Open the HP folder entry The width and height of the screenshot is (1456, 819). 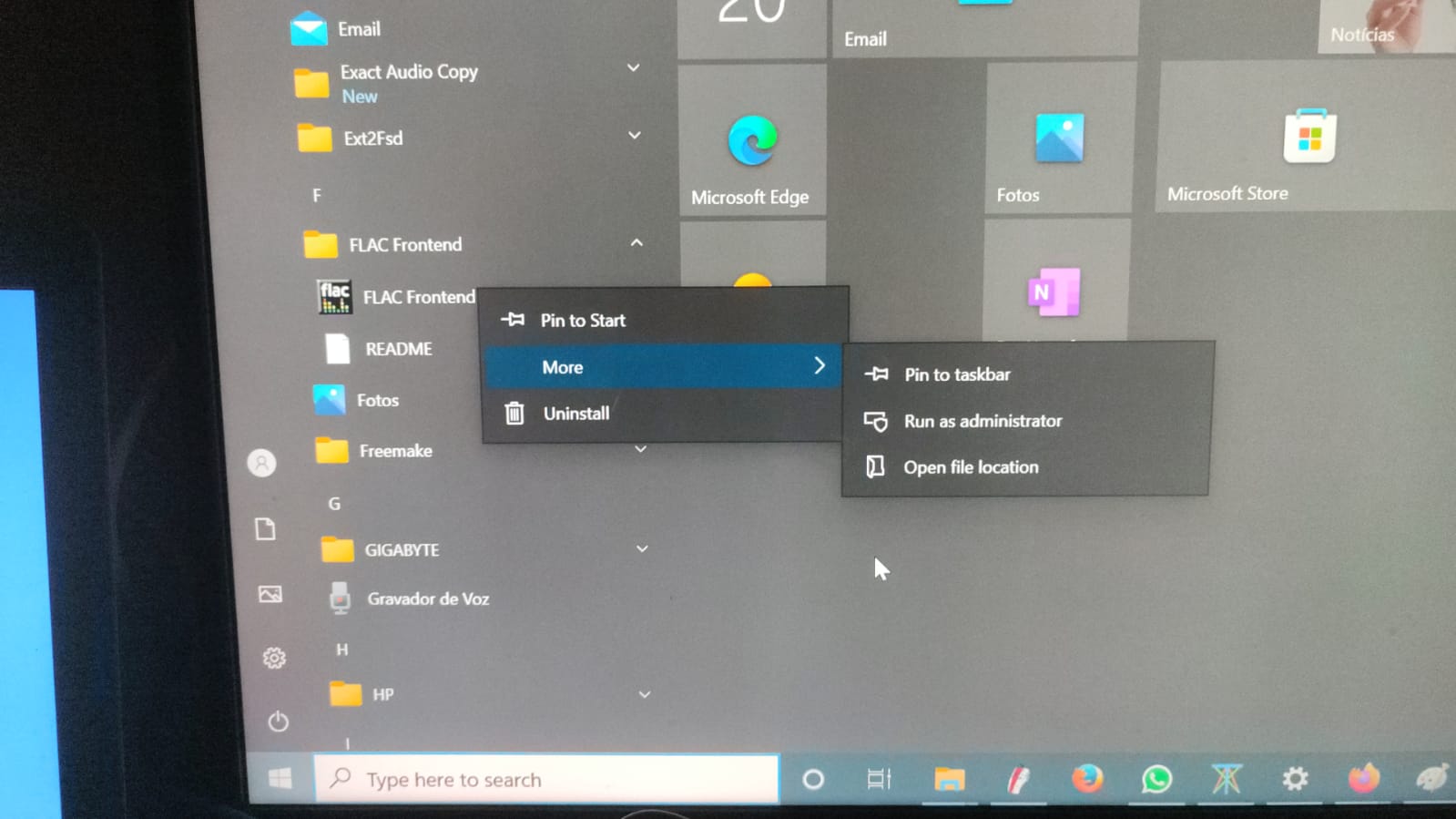pyautogui.click(x=361, y=694)
